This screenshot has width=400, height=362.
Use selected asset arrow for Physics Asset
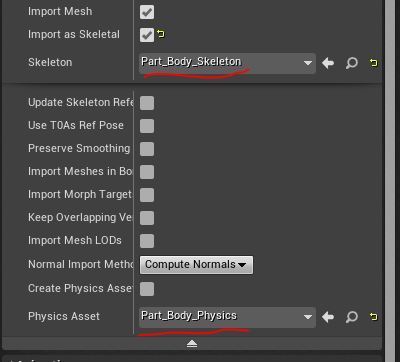coord(328,317)
